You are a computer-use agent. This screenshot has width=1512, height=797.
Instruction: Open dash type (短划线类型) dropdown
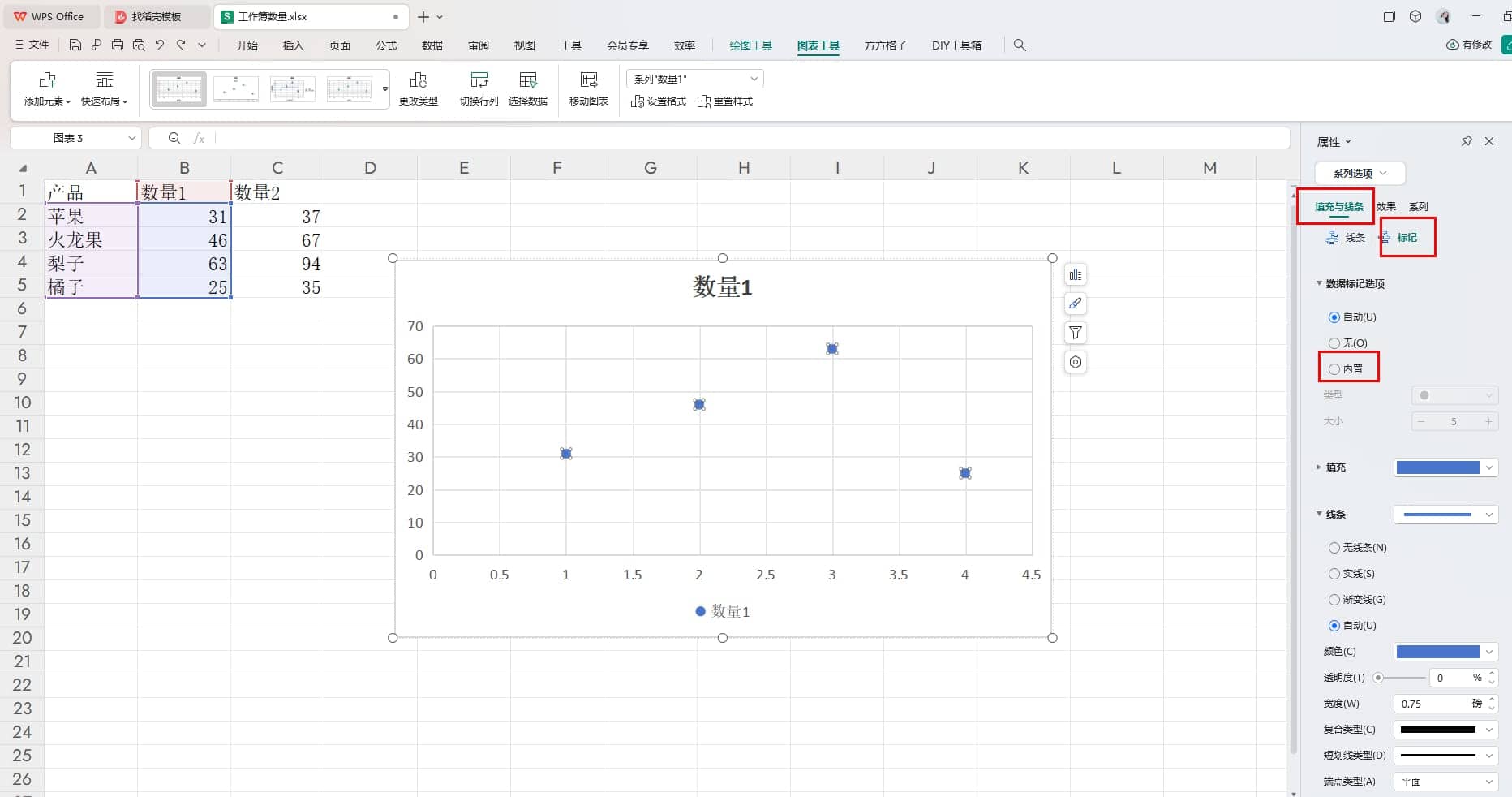(1445, 756)
